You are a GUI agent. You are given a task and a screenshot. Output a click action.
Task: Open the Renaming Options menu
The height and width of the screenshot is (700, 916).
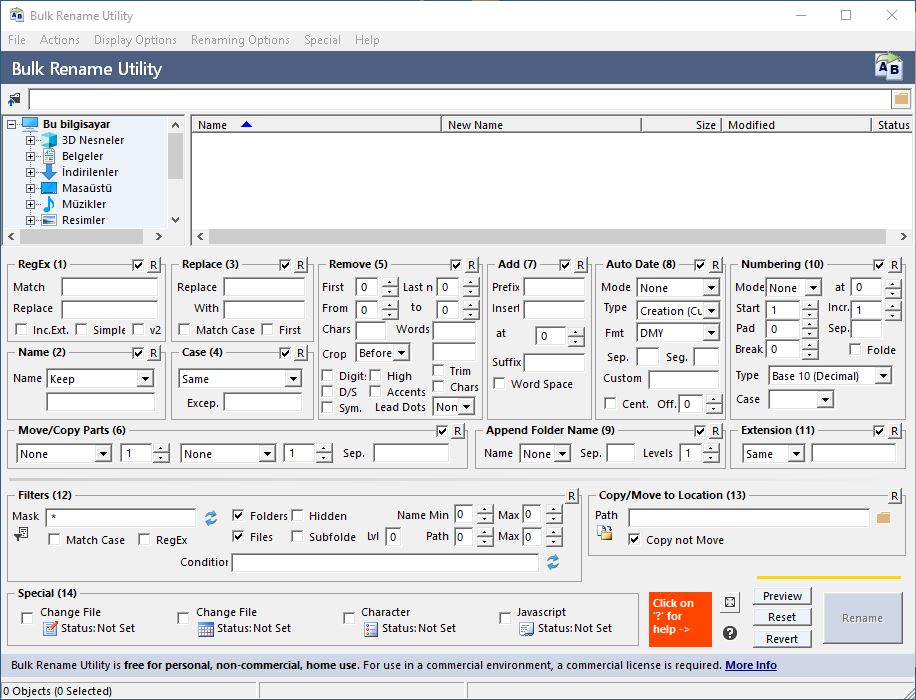click(x=240, y=40)
